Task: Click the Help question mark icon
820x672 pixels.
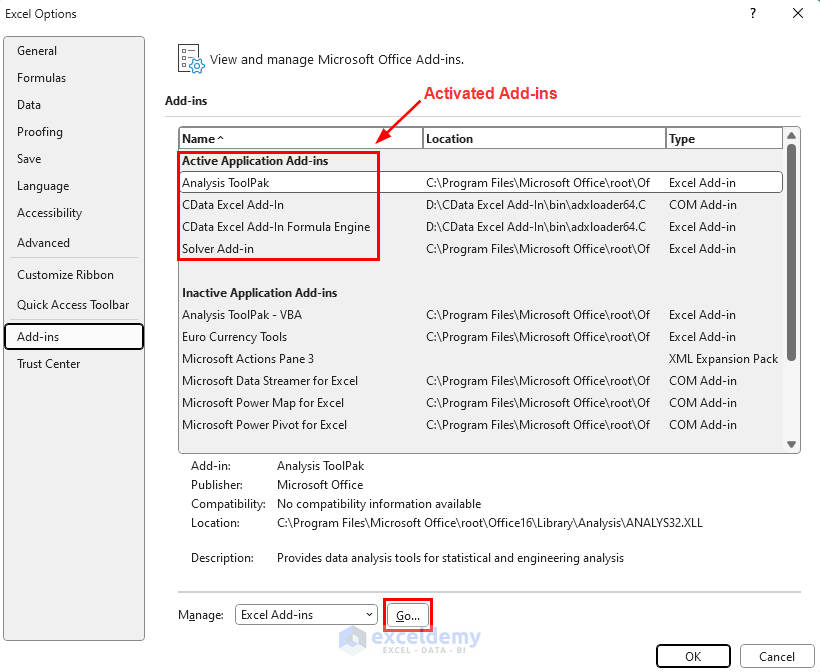Action: (753, 13)
